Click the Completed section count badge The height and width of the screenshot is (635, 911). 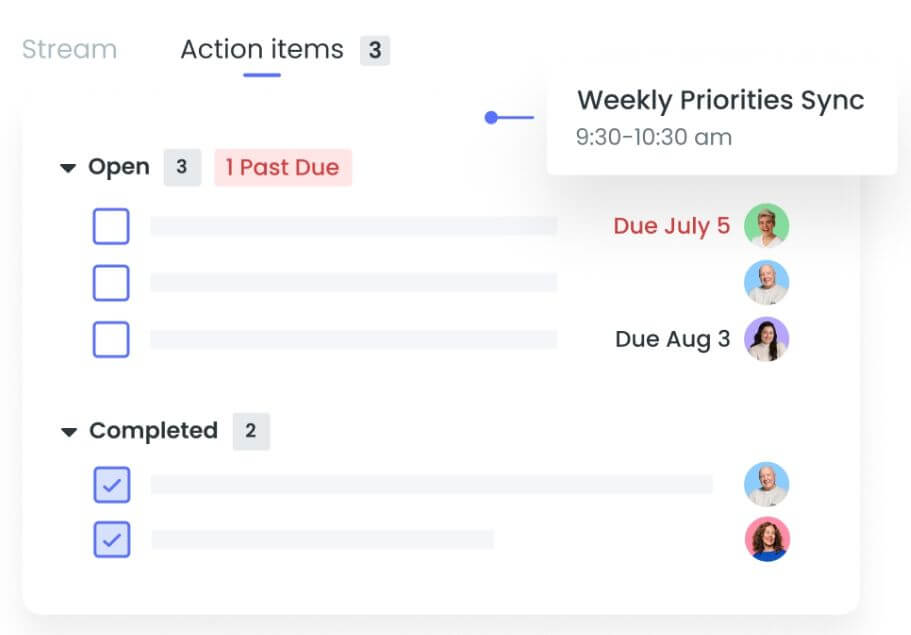coord(251,431)
